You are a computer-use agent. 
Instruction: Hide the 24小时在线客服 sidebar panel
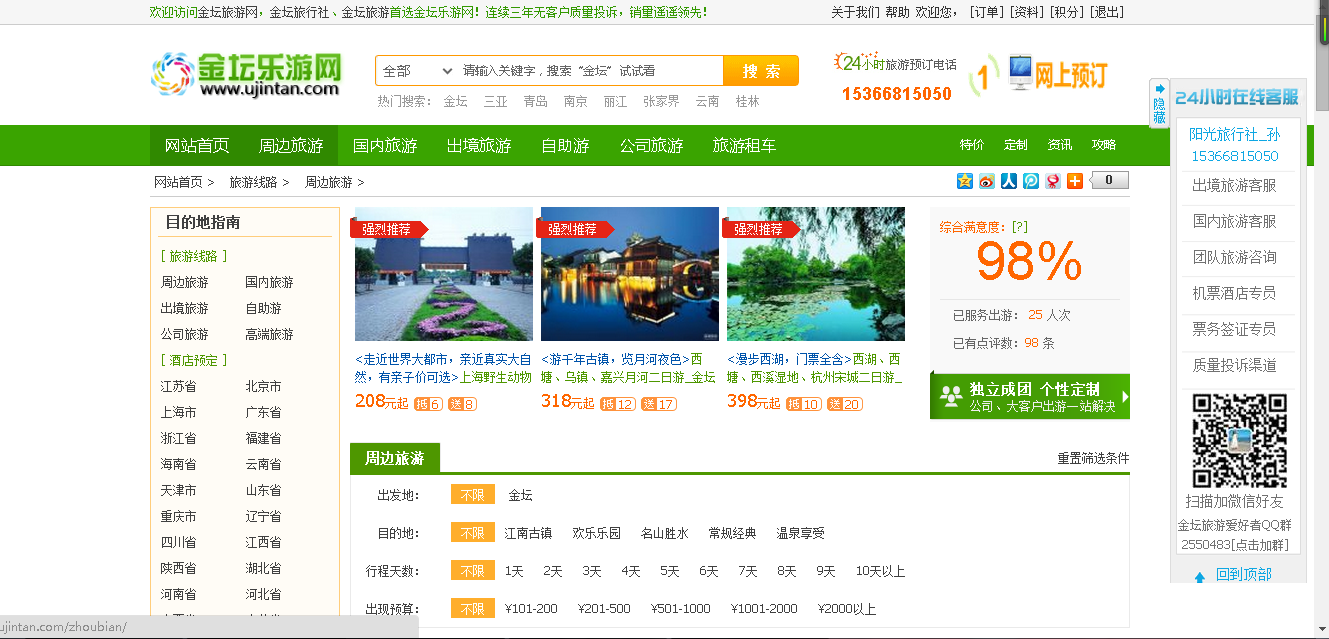coord(1159,103)
